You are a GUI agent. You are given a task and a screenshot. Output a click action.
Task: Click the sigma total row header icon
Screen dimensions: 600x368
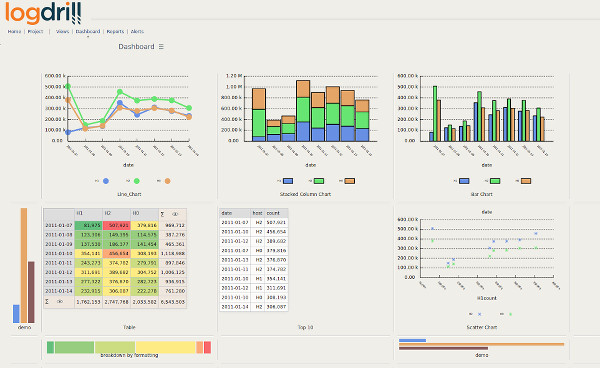(x=47, y=302)
